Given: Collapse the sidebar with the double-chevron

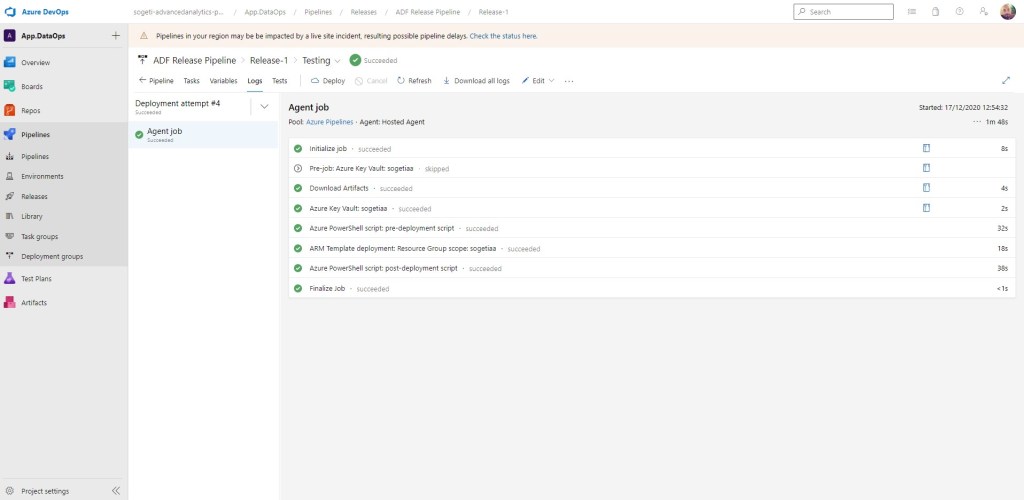Looking at the screenshot, I should click(115, 491).
